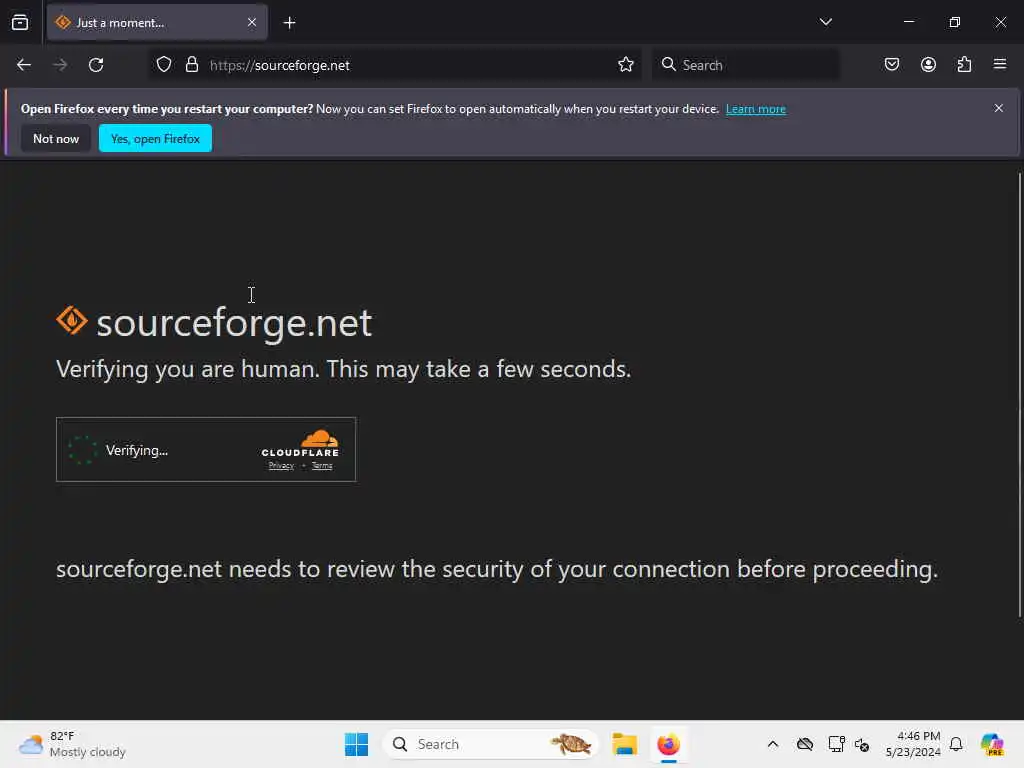Click the Cloudflare logo
This screenshot has height=768, width=1024.
tap(300, 443)
